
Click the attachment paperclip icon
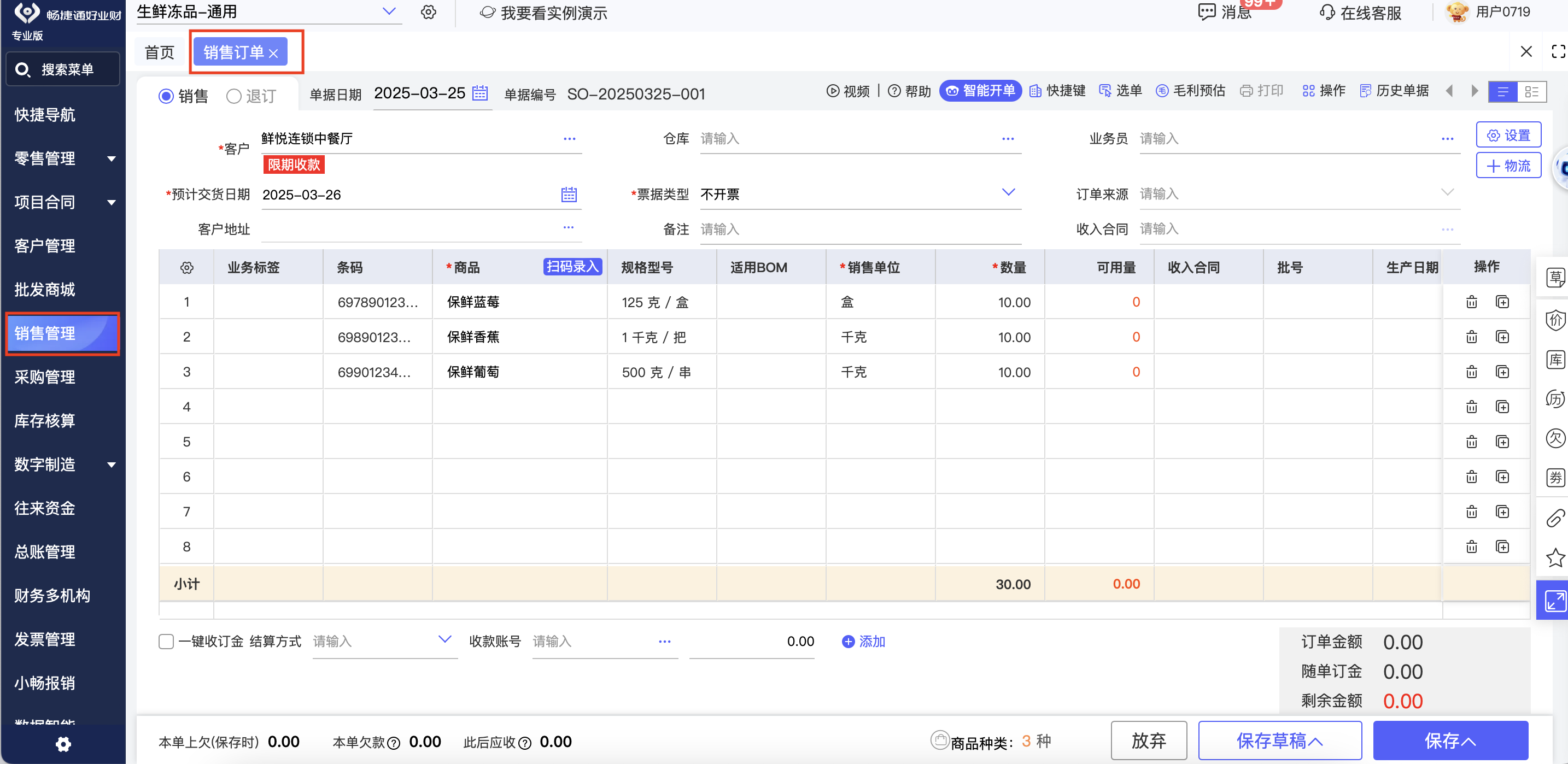(1555, 518)
